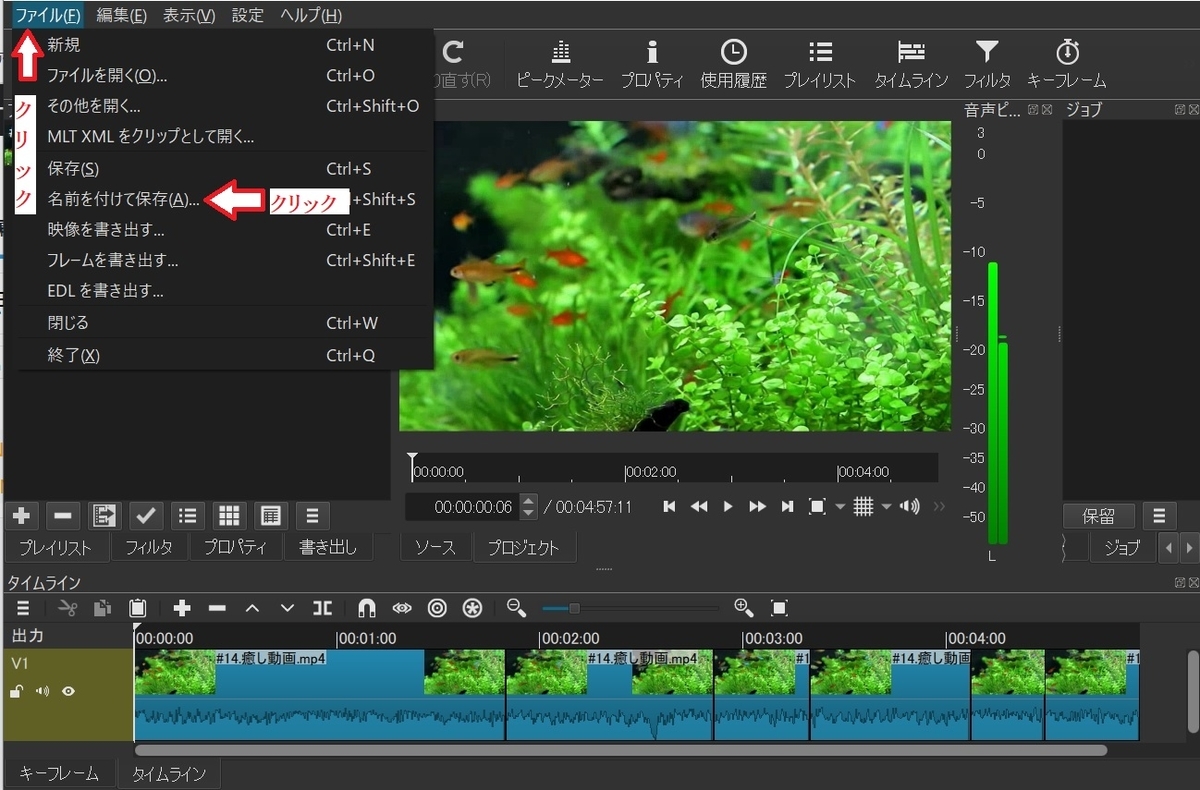Click the fast forward button
Image resolution: width=1200 pixels, height=790 pixels.
(x=758, y=507)
